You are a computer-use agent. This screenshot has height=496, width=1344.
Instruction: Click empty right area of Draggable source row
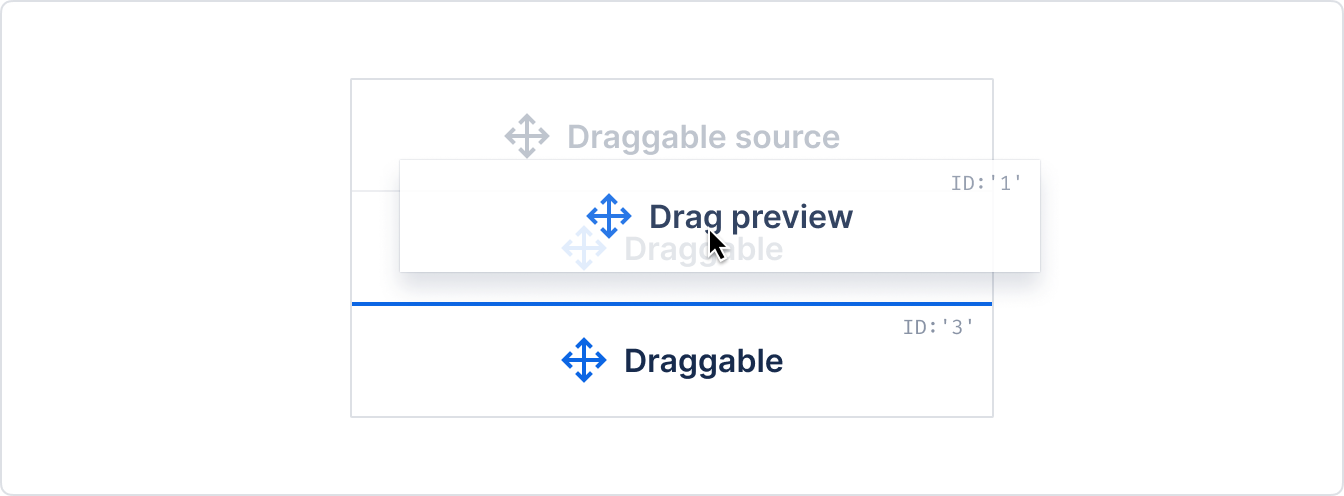[x=920, y=120]
